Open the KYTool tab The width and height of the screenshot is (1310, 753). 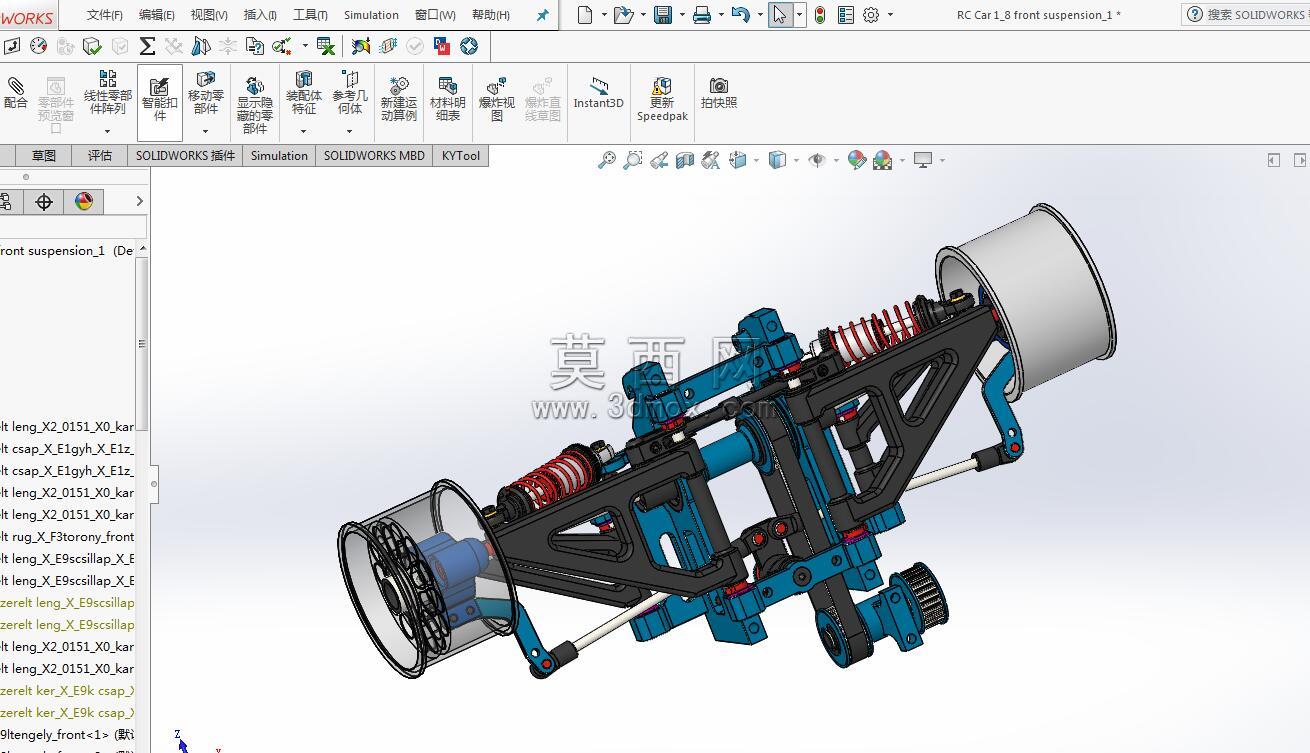point(461,156)
